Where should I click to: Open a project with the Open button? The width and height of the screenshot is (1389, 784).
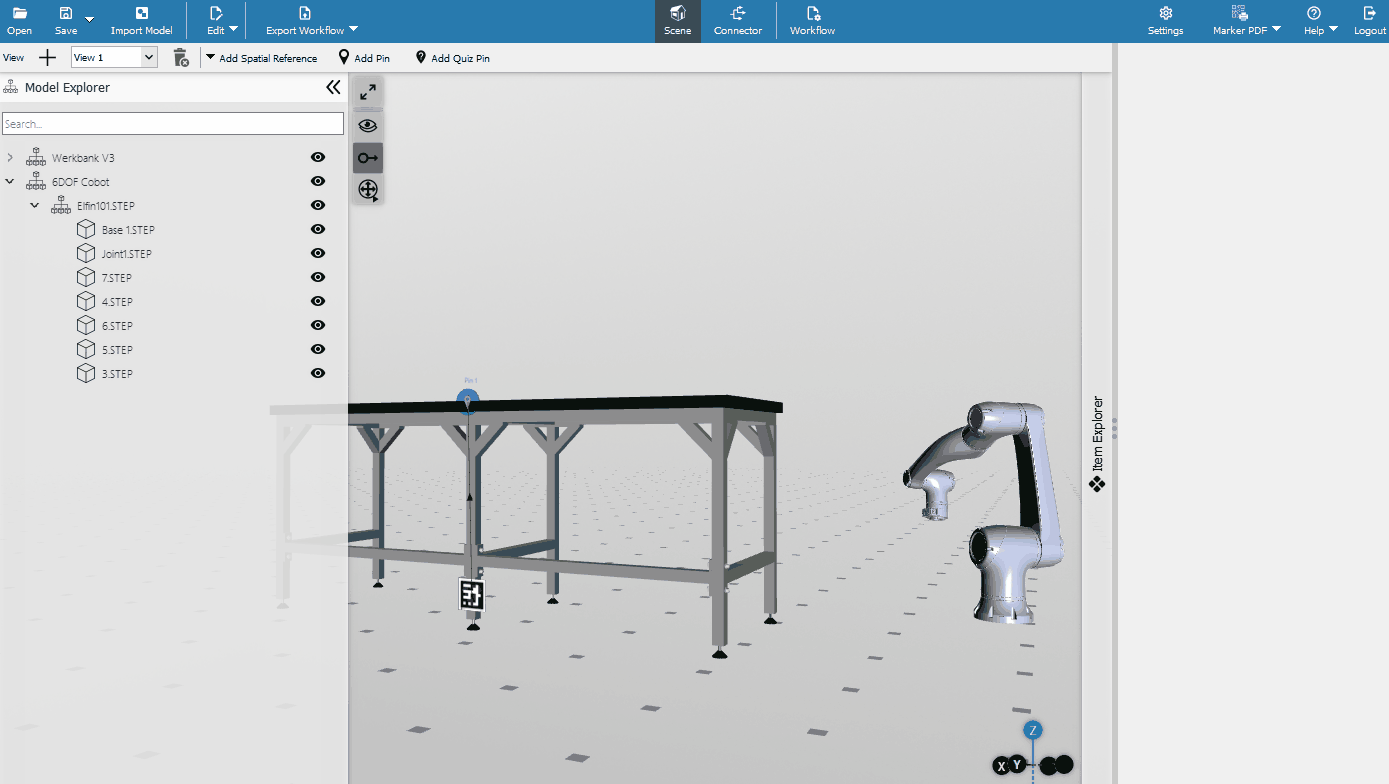[x=19, y=21]
